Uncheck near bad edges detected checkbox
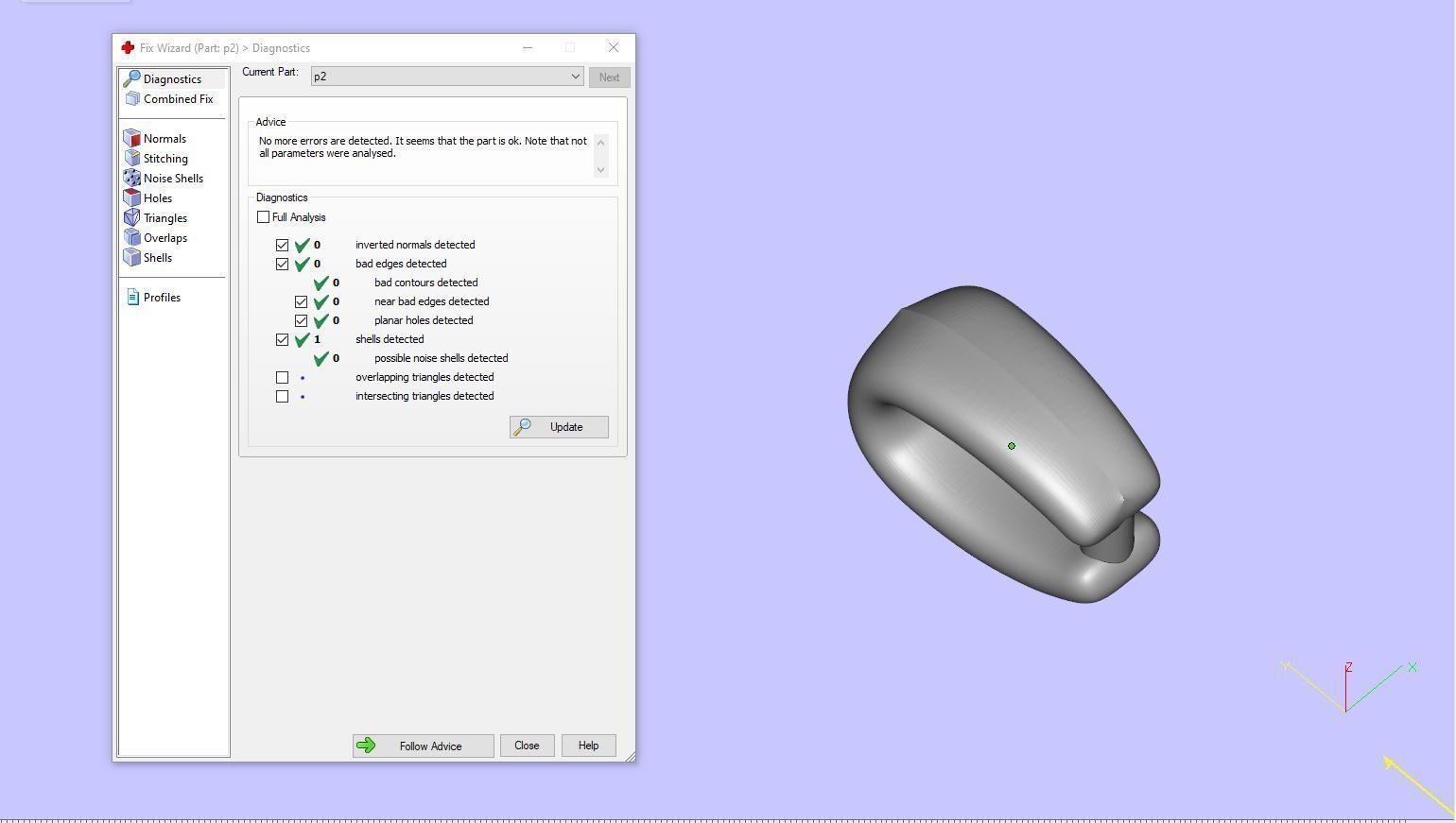The height and width of the screenshot is (823, 1456). coord(301,301)
